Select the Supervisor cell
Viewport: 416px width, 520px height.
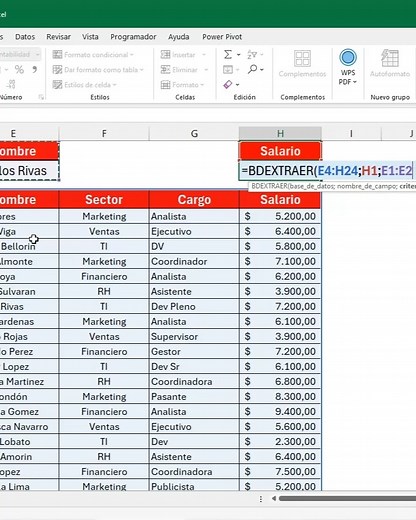coord(194,336)
